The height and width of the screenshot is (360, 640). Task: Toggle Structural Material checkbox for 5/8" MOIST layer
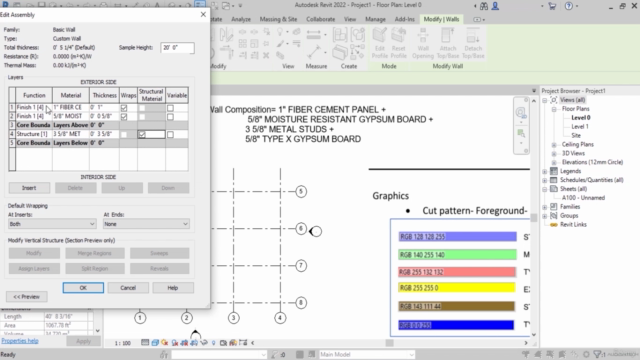[142, 117]
